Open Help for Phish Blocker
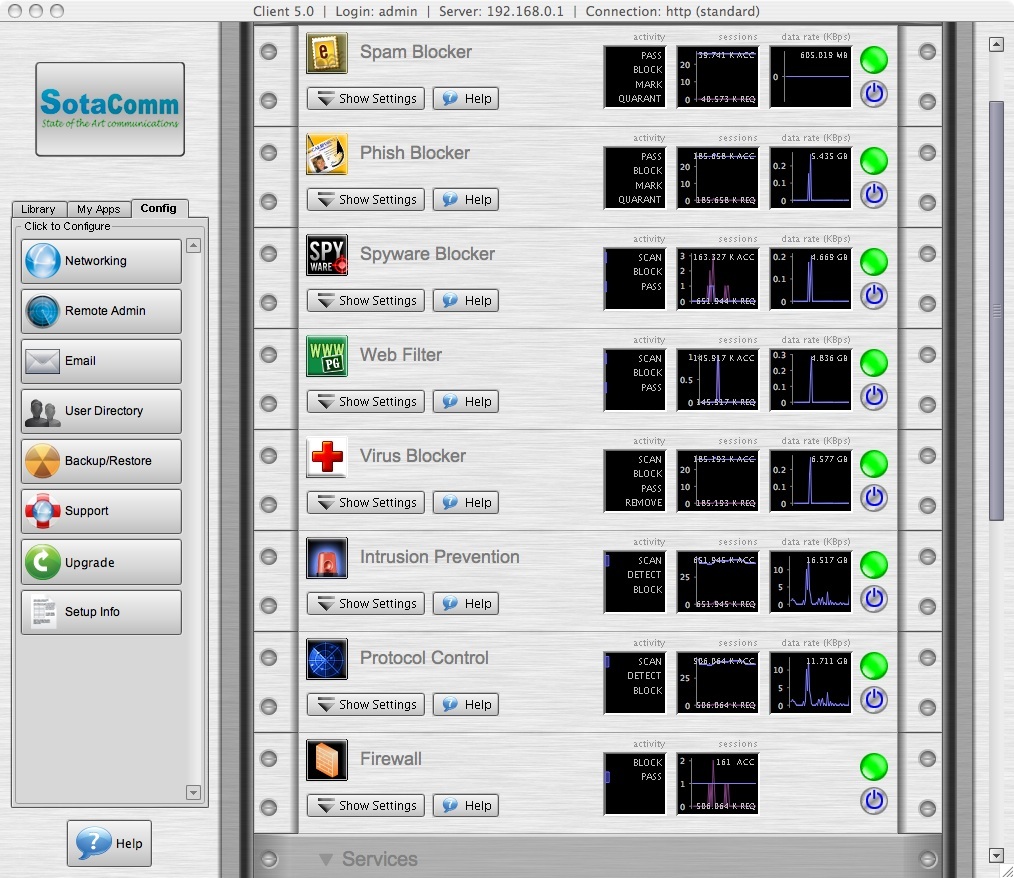1014x878 pixels. click(x=466, y=200)
